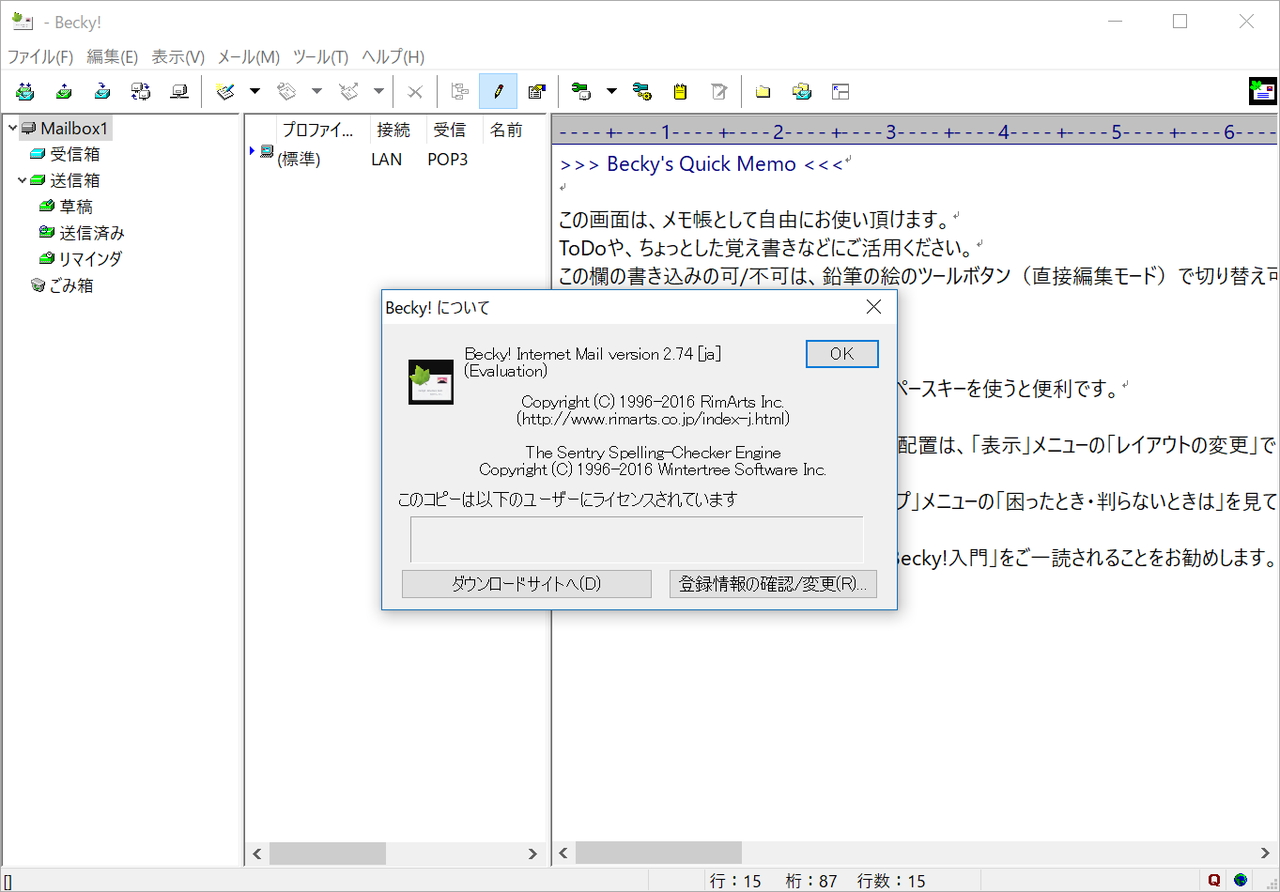Screen dimensions: 1280x892
Task: Click the profile list scroll-left arrow
Action: click(x=257, y=853)
